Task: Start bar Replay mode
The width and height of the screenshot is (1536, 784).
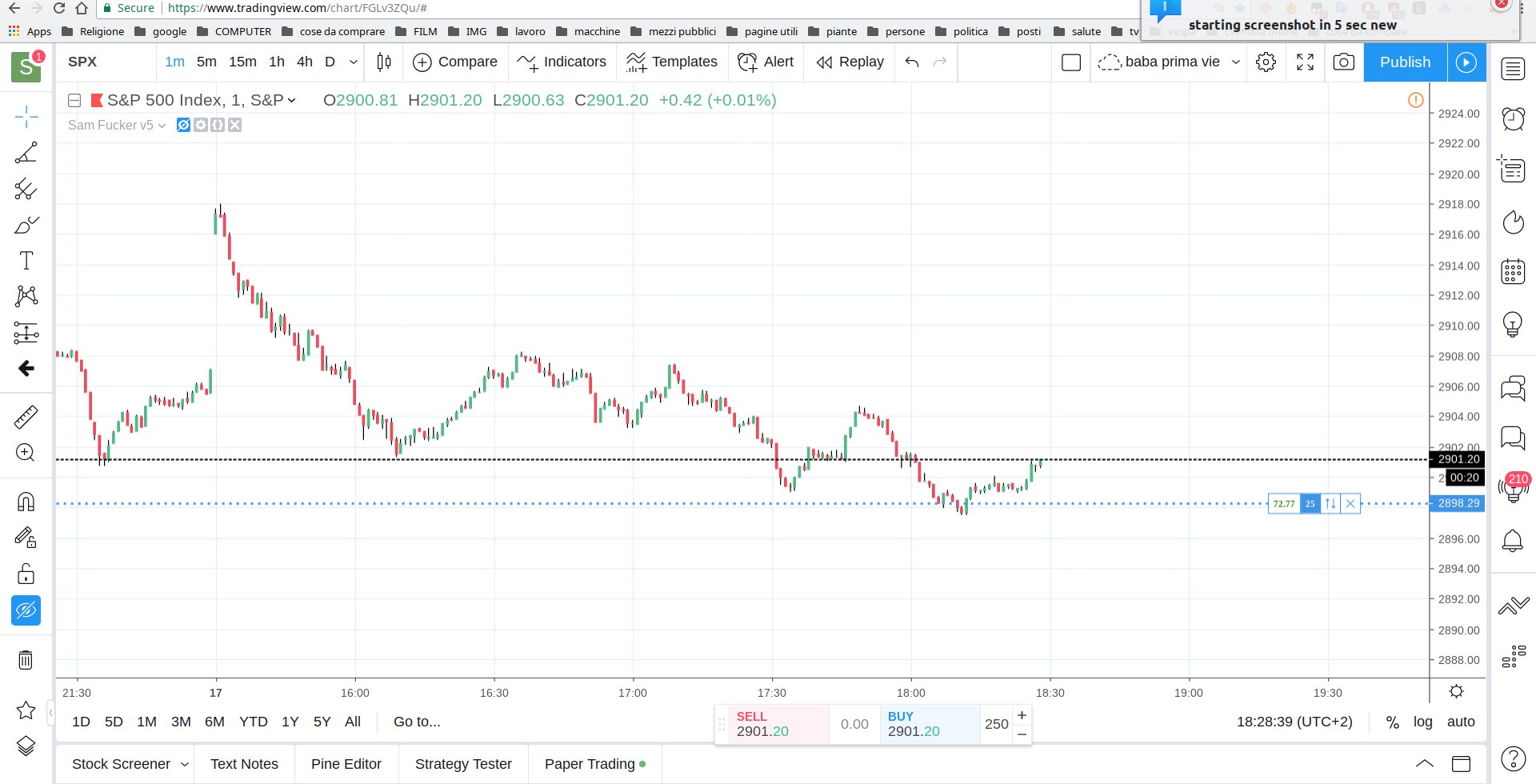Action: coord(850,62)
